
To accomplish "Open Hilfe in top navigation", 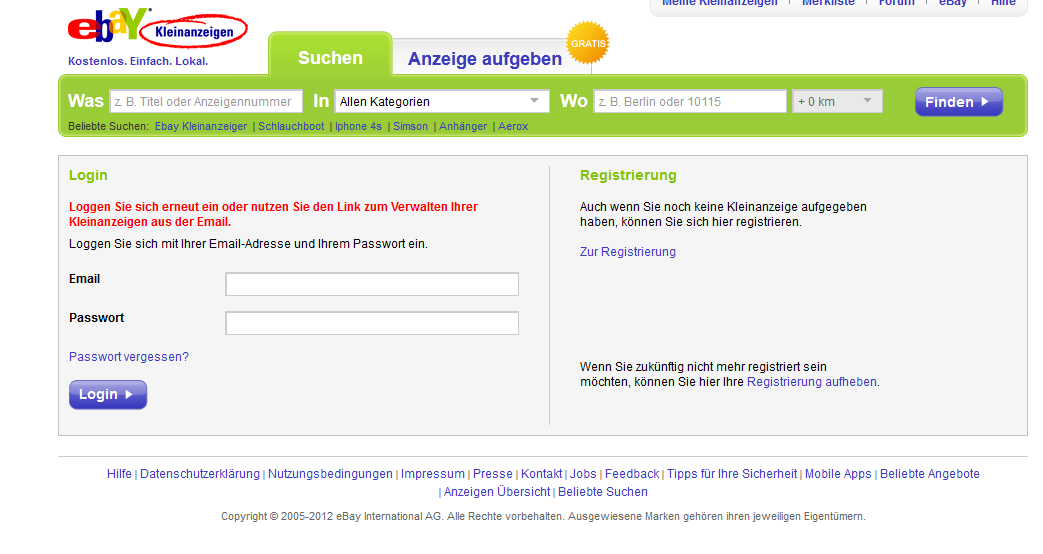I will 1003,3.
